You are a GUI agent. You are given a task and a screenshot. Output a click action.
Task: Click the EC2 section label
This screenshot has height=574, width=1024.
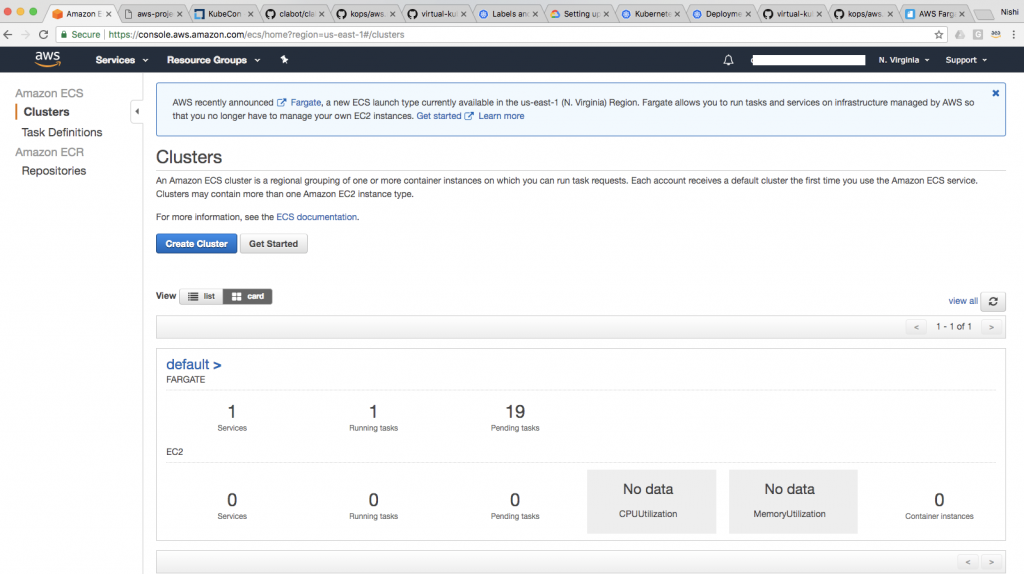tap(174, 452)
